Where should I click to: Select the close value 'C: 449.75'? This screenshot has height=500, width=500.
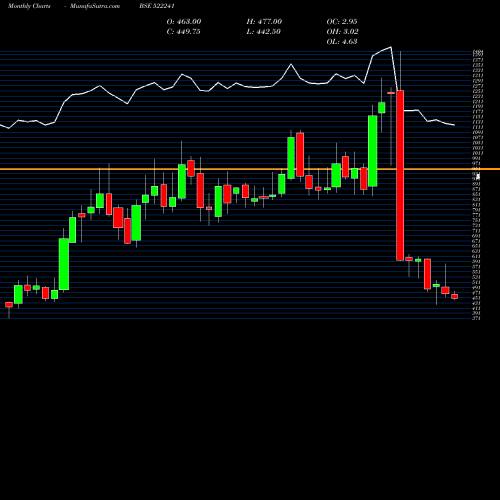[x=183, y=31]
